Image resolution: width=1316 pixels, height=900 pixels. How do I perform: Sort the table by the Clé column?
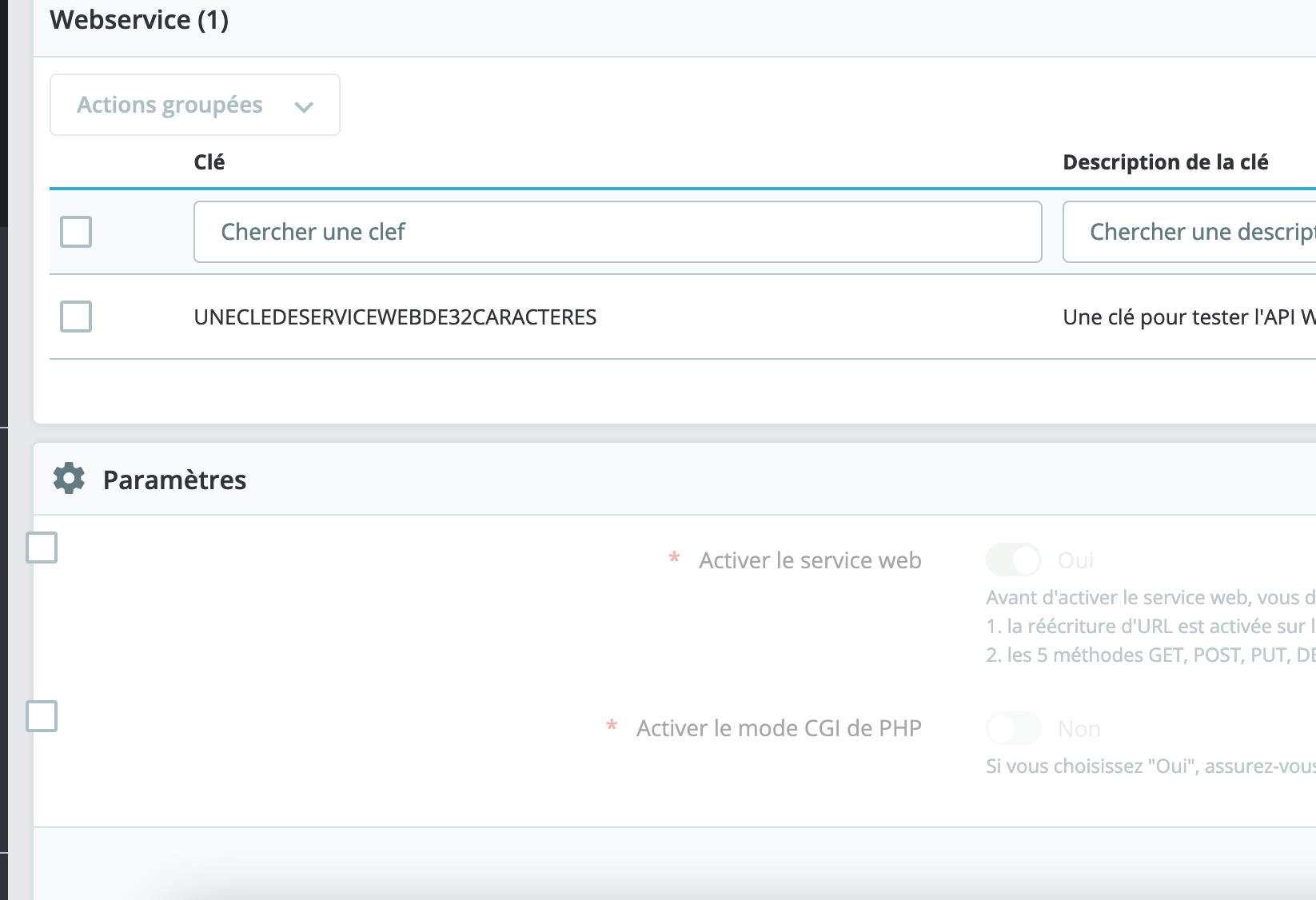[x=209, y=161]
